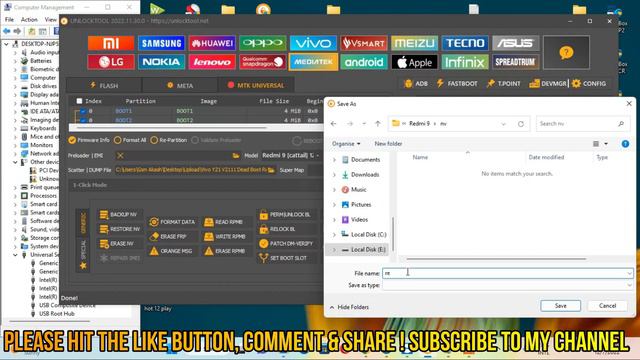Open T.POINT test point viewer
This screenshot has width=640, height=360.
coord(503,84)
